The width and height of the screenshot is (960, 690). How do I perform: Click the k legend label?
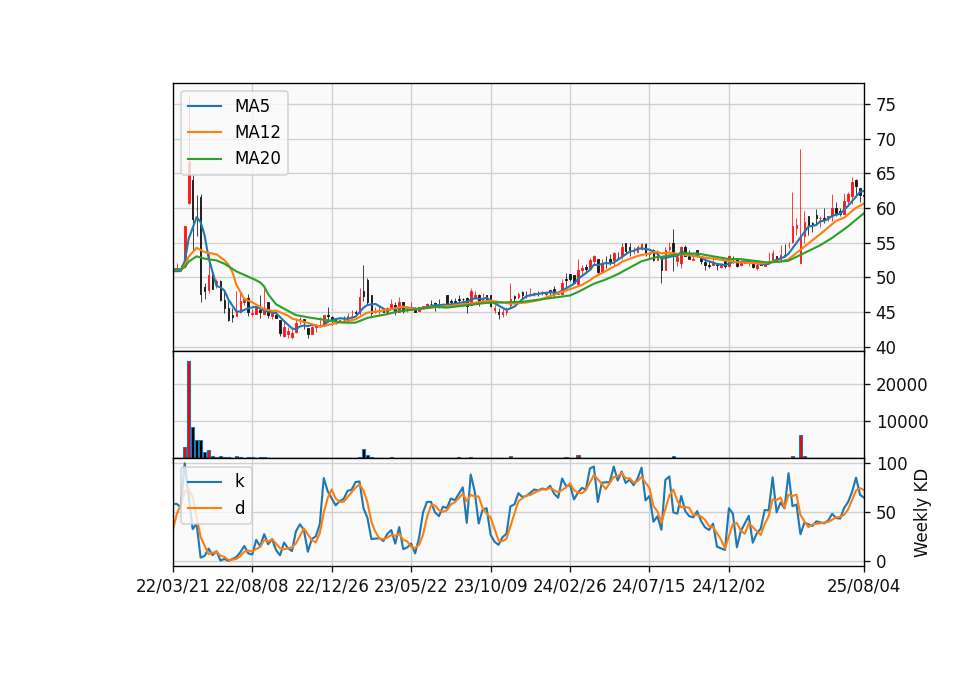click(x=240, y=481)
